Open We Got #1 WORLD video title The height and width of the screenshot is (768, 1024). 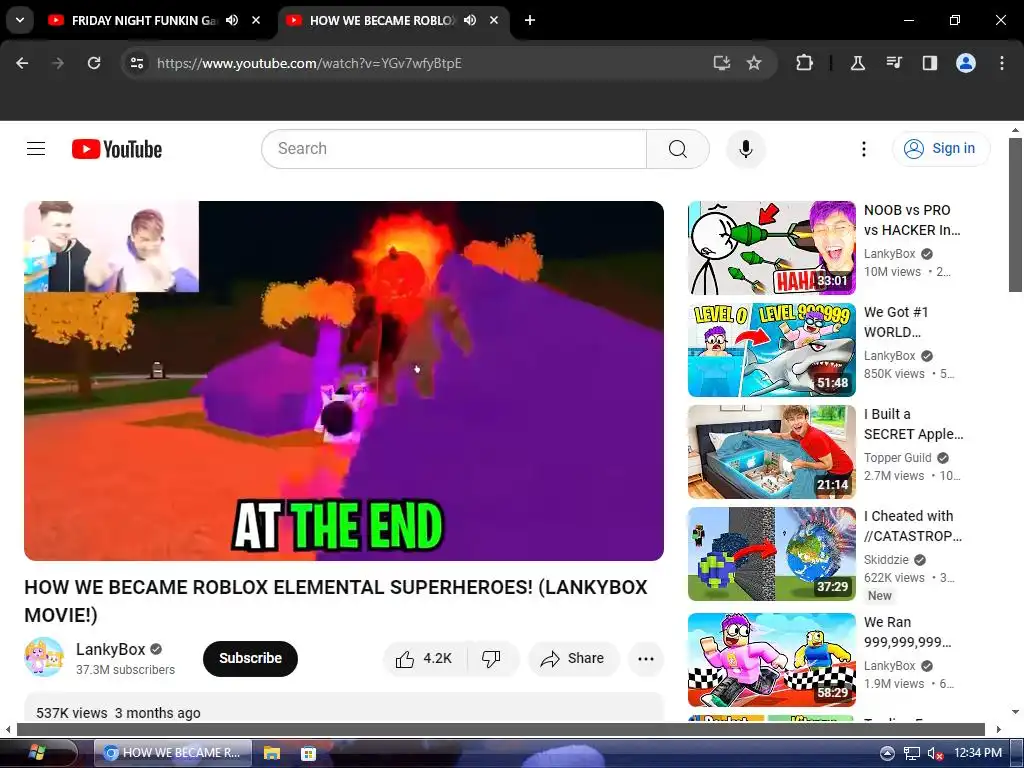click(896, 322)
